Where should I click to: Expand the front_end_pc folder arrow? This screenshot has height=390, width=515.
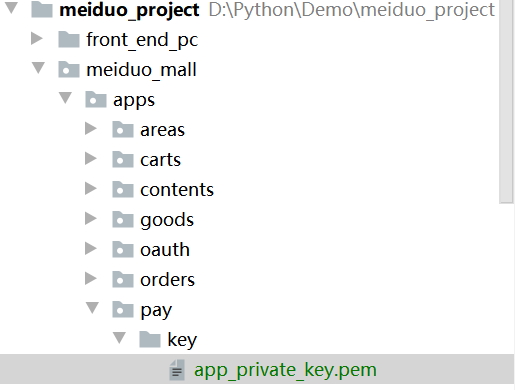coord(37,38)
